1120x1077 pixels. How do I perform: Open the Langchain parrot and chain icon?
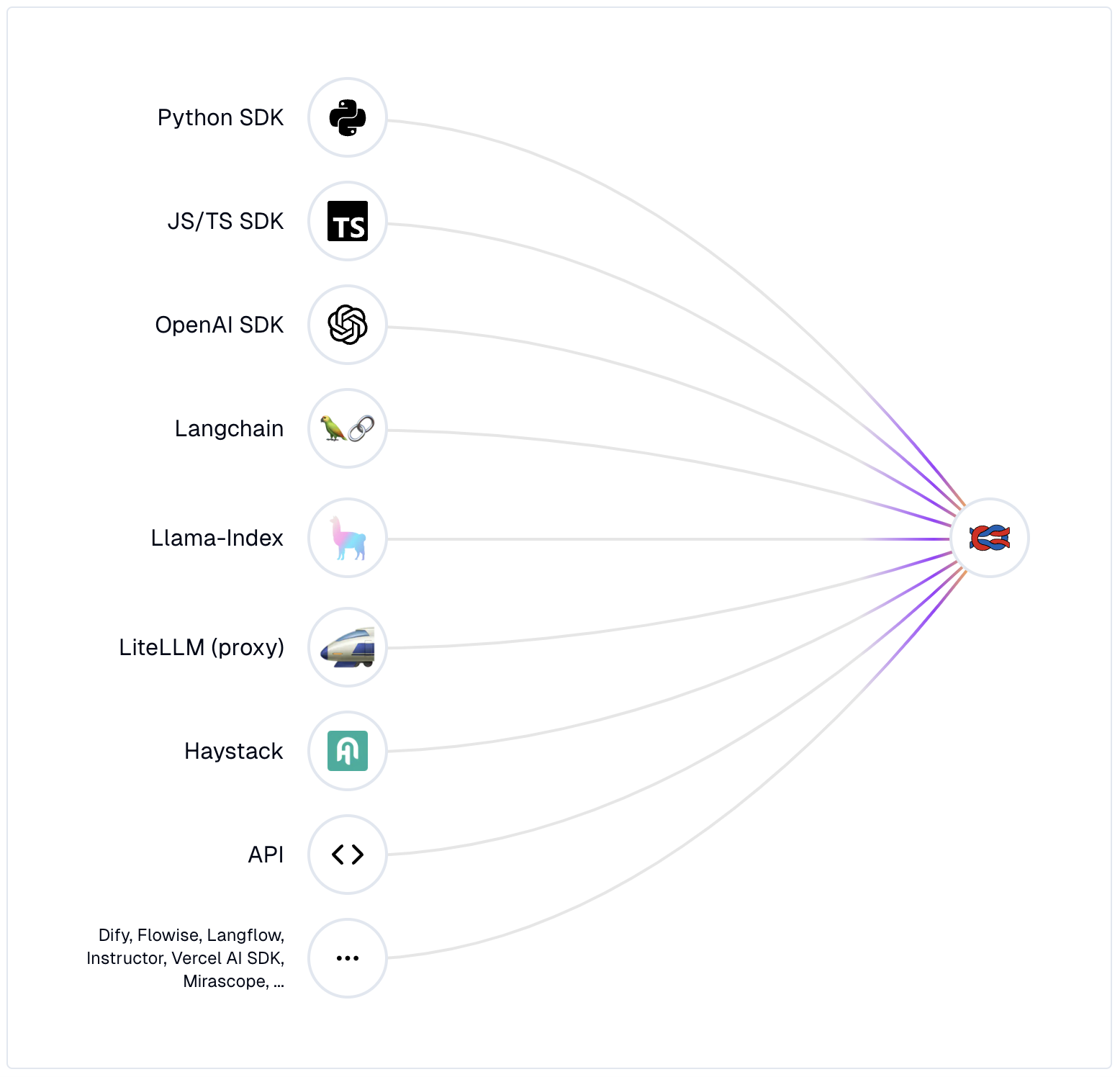pos(348,428)
